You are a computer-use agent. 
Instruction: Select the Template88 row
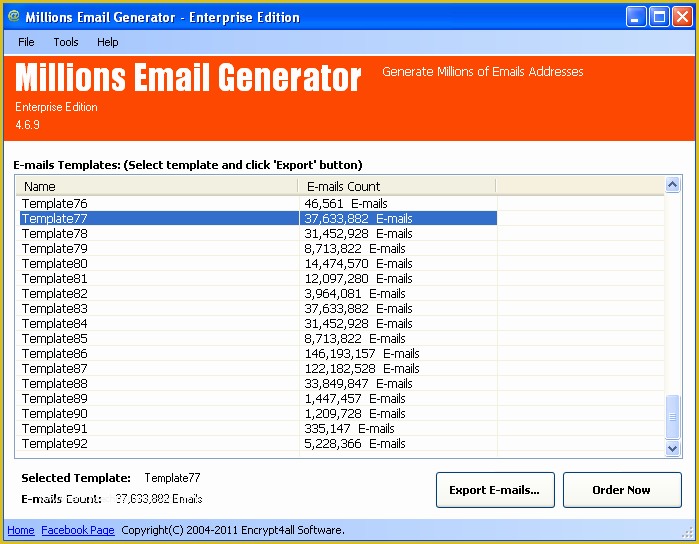pyautogui.click(x=259, y=383)
